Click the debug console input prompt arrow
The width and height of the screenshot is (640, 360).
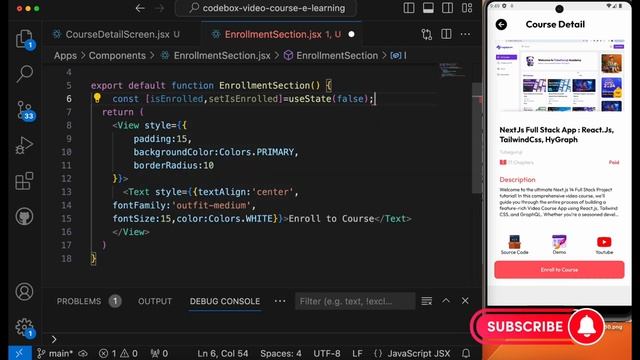[x=54, y=339]
